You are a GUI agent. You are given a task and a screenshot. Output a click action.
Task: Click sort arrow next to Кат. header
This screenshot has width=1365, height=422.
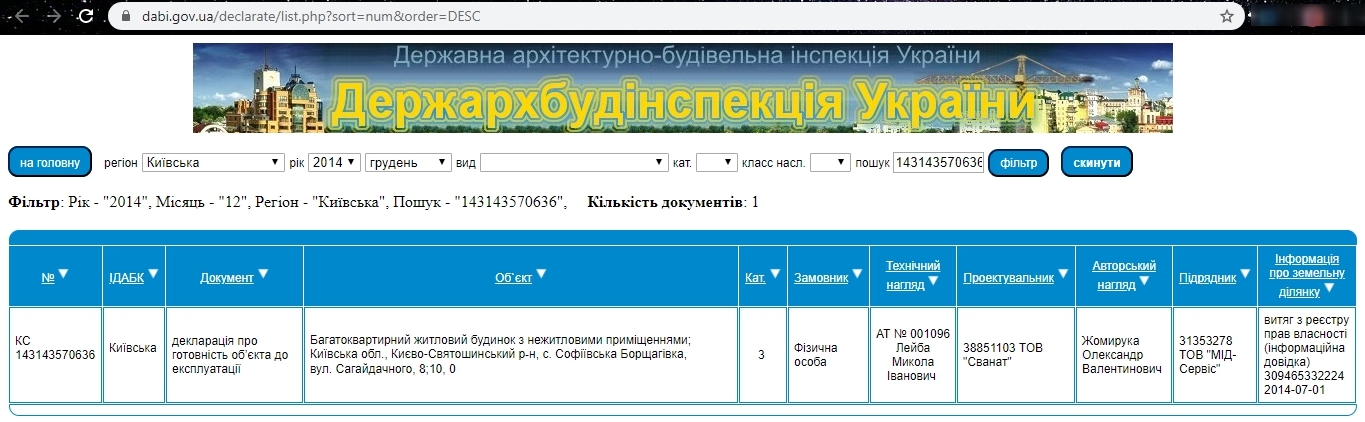(775, 274)
